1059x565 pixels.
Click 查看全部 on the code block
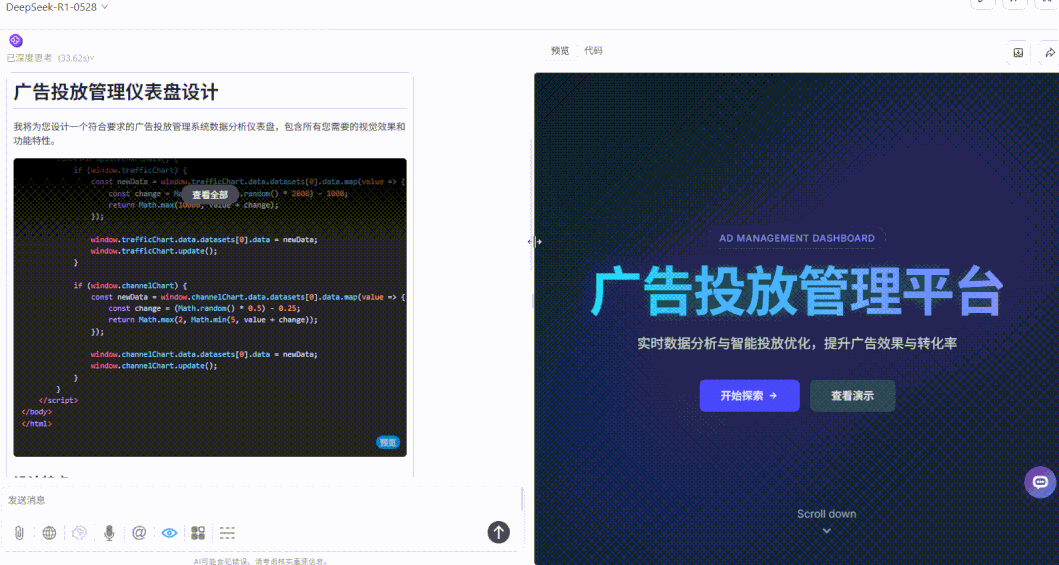point(209,194)
